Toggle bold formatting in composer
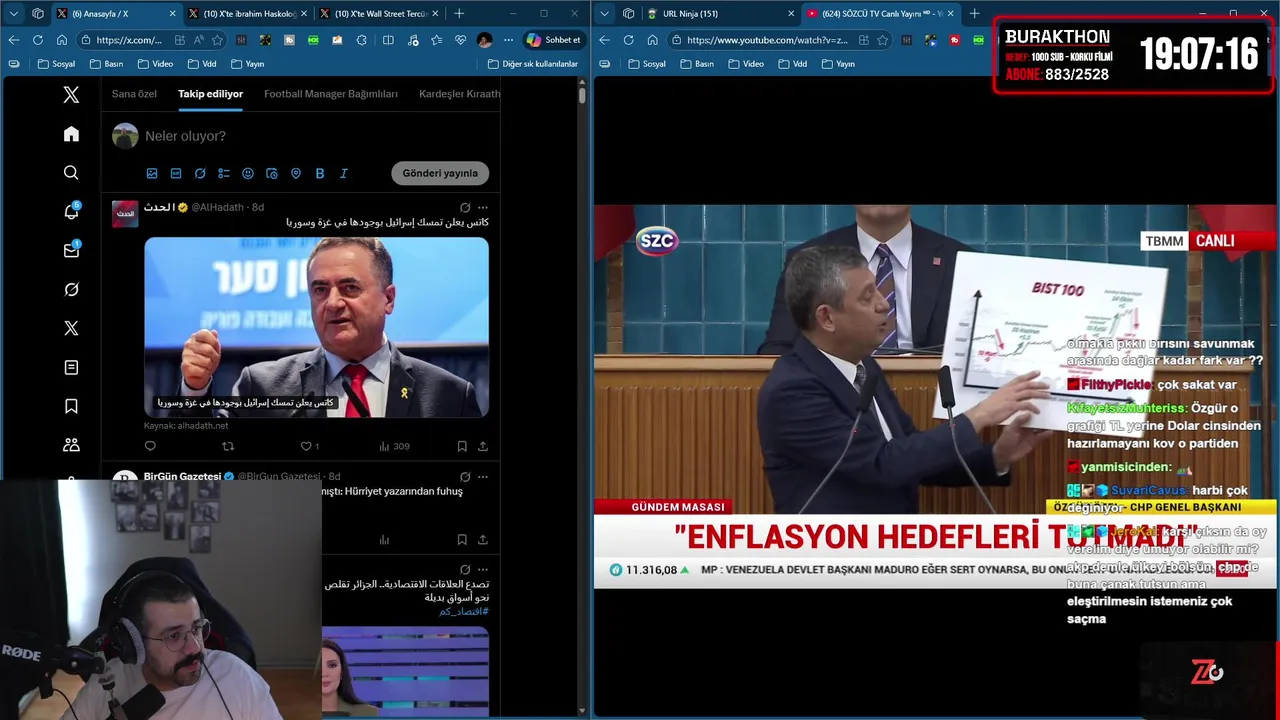1280x720 pixels. tap(320, 173)
